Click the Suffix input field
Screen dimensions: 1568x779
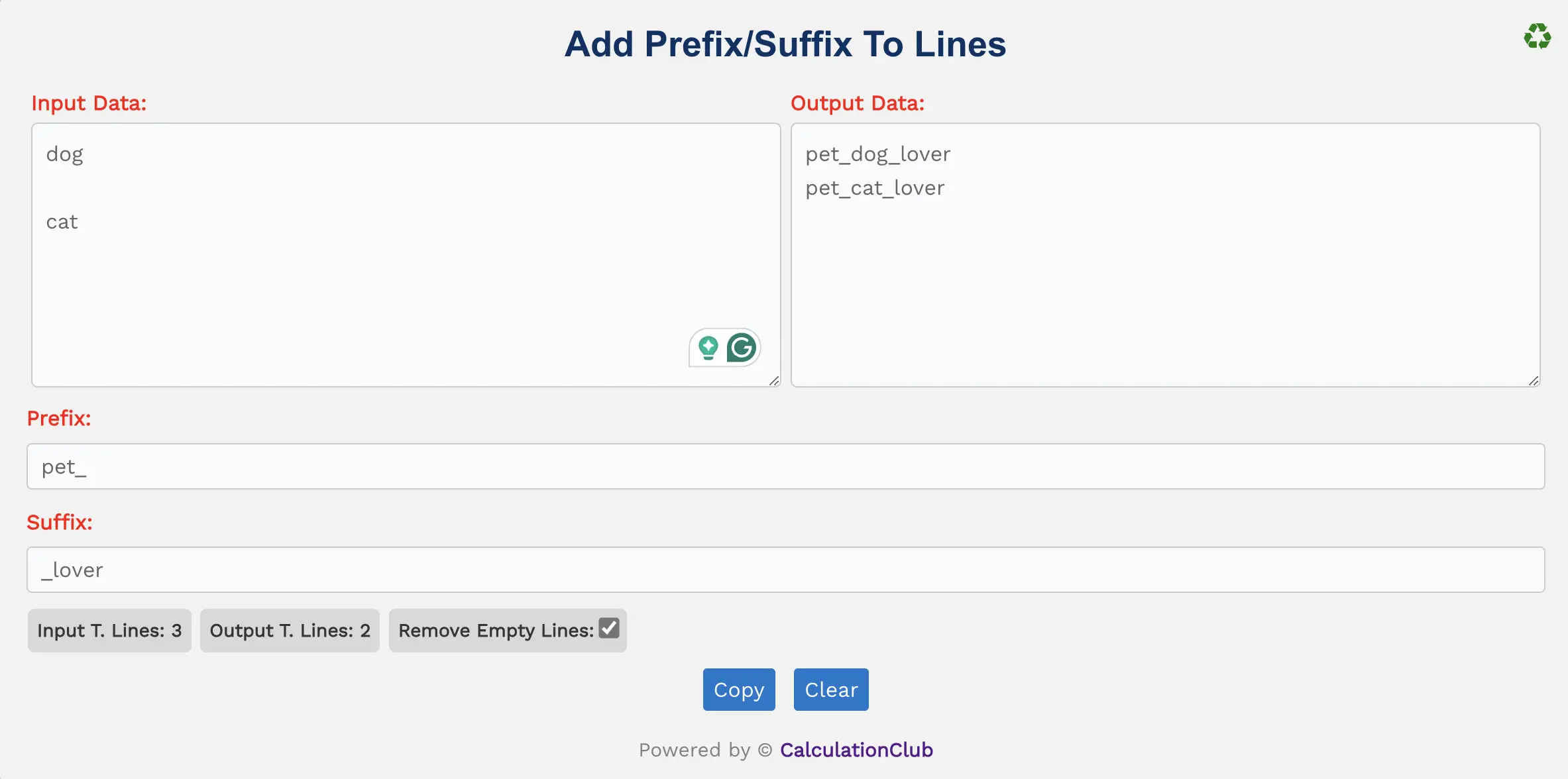point(785,570)
